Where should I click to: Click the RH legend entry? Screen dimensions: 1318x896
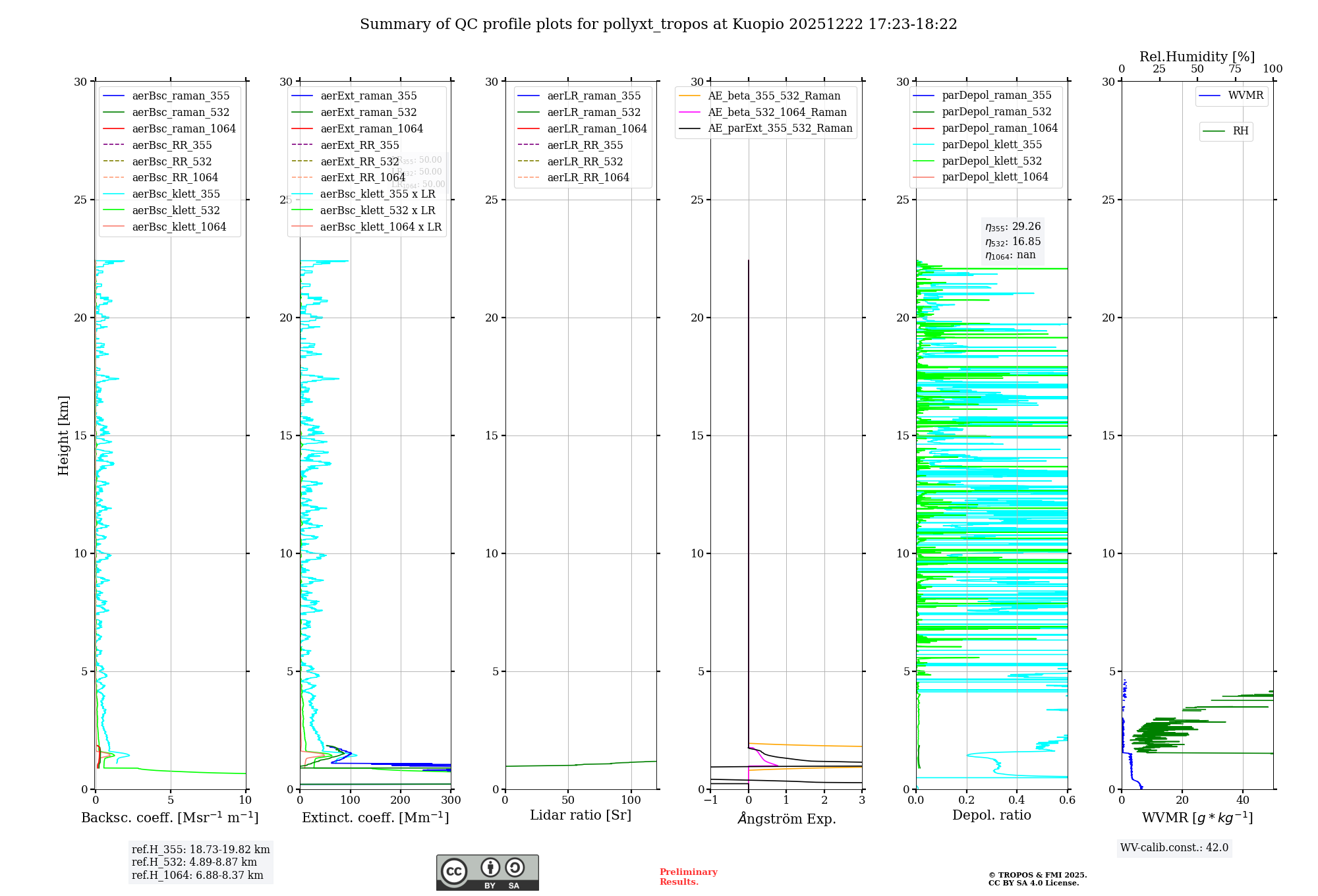pos(1240,131)
